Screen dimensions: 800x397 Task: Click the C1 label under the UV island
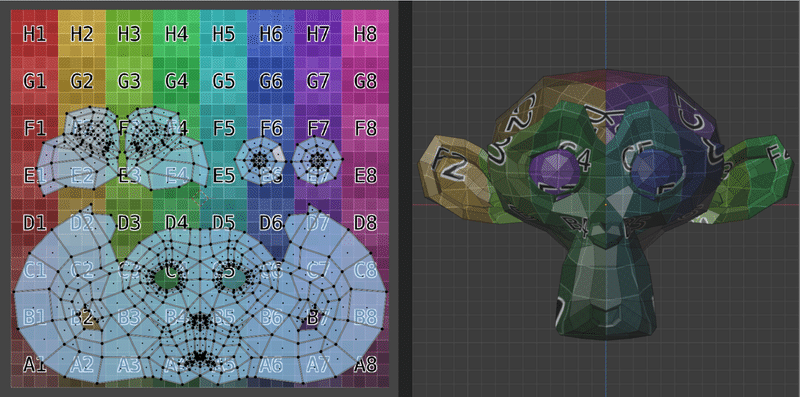(x=35, y=270)
